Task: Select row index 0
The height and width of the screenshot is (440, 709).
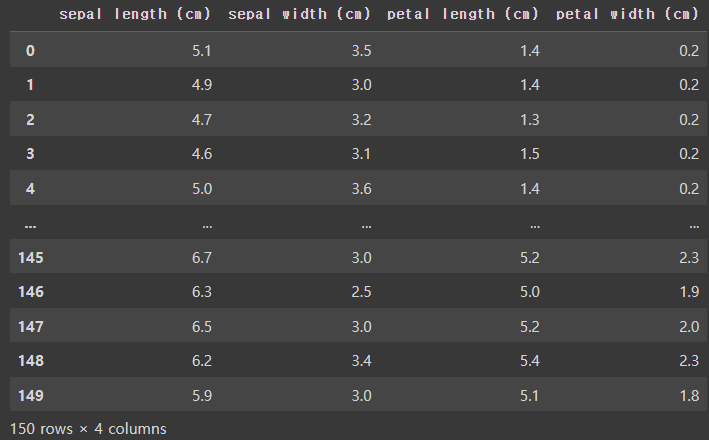Action: point(30,51)
